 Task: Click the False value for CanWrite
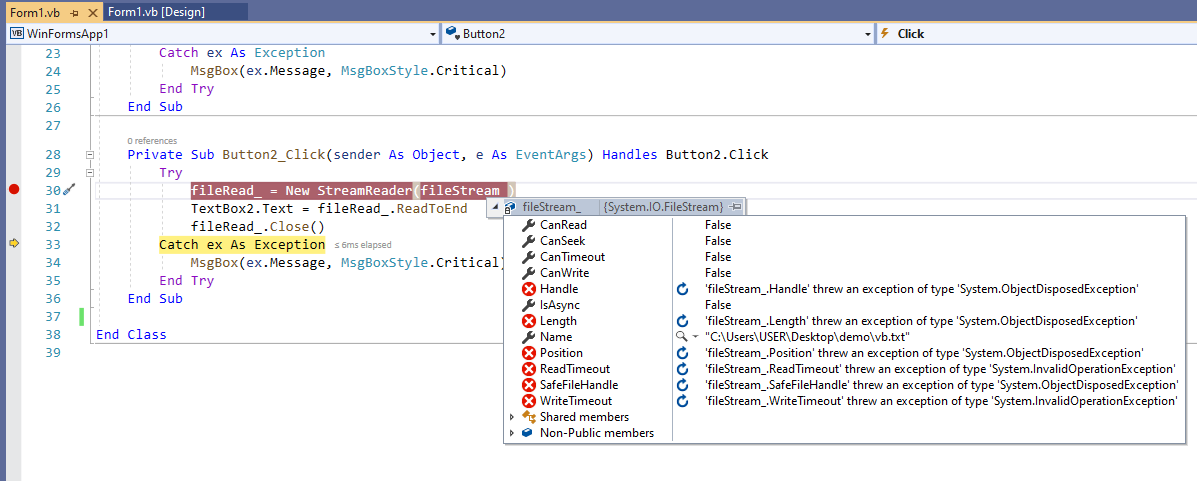[x=718, y=273]
